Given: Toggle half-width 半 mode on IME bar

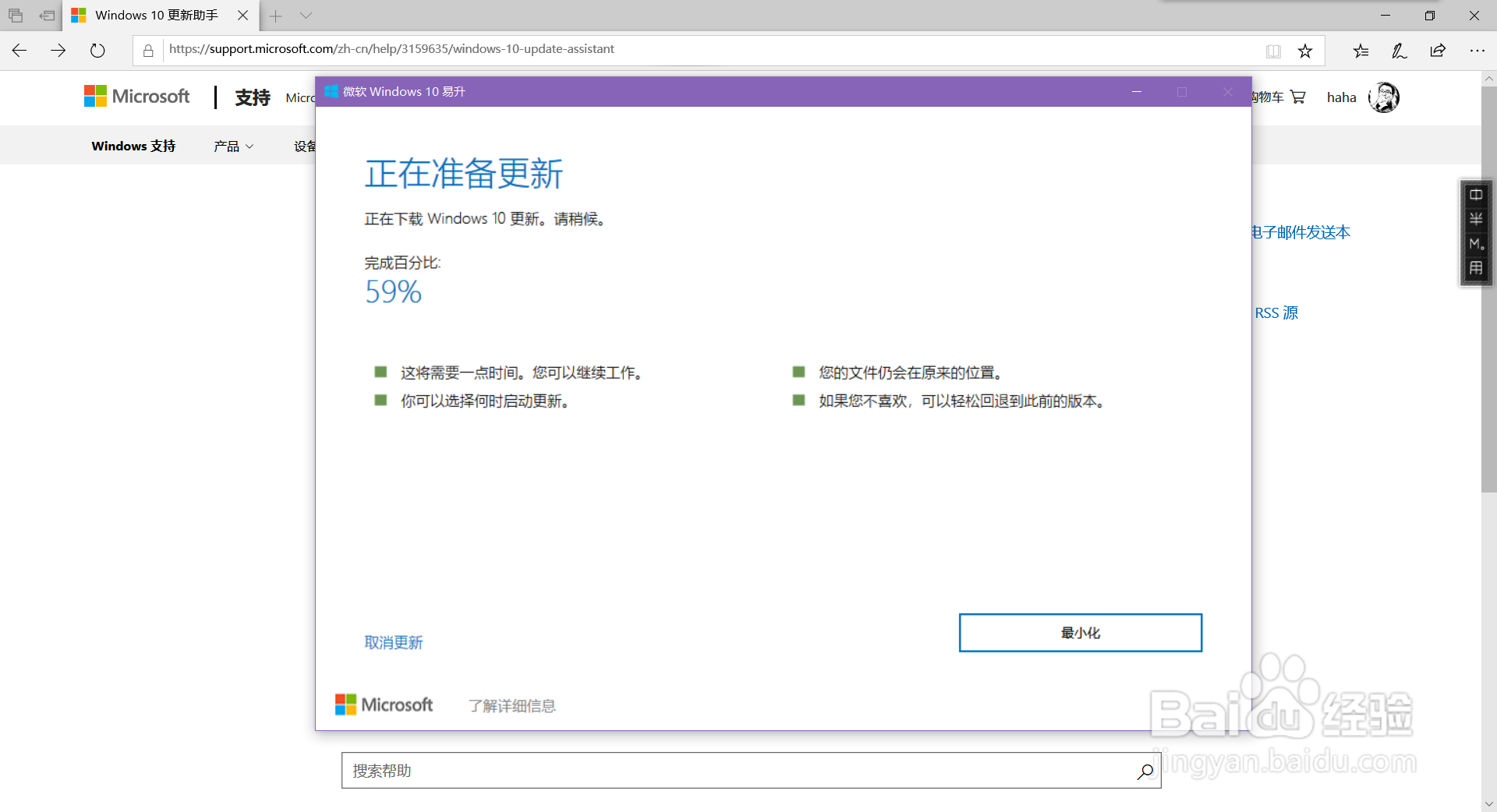Looking at the screenshot, I should (1476, 219).
